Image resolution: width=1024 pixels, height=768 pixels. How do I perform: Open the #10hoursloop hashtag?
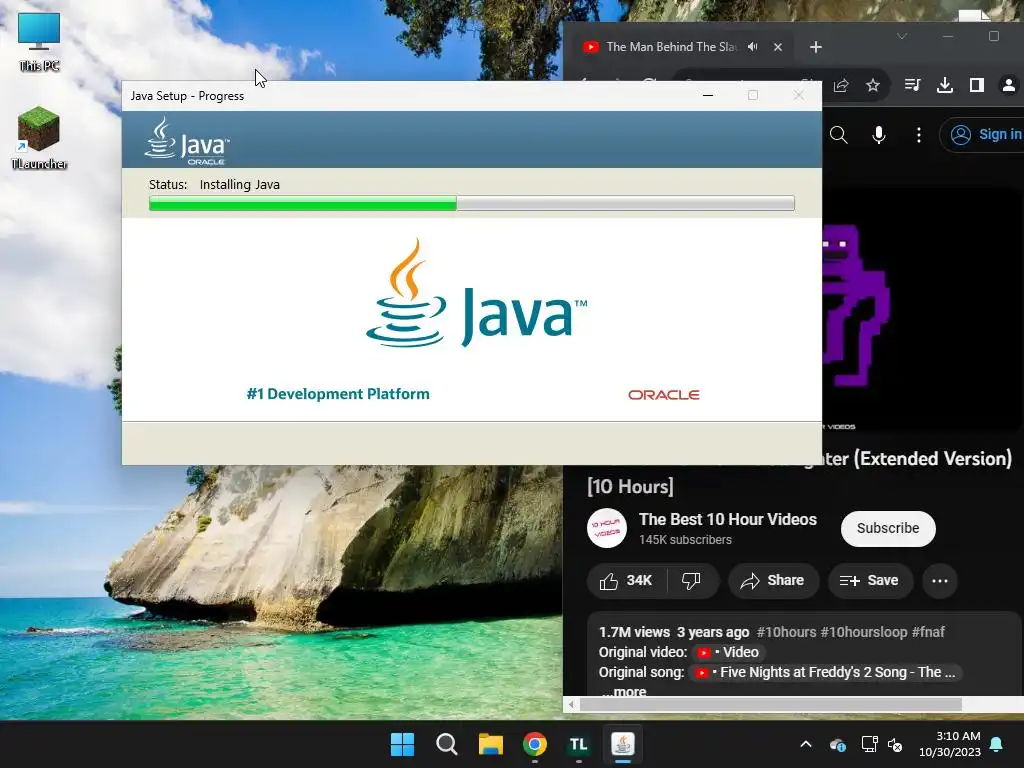coord(864,632)
